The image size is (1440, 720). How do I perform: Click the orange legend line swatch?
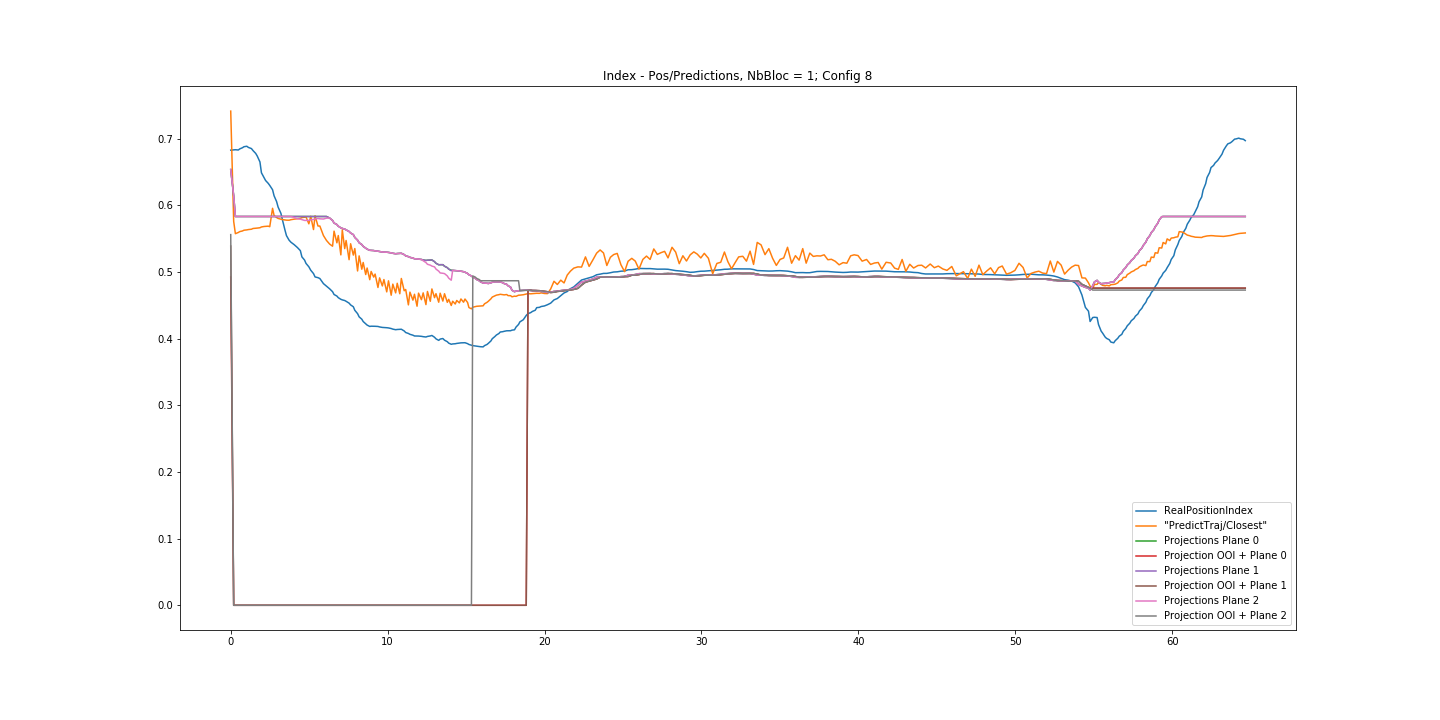[1147, 525]
